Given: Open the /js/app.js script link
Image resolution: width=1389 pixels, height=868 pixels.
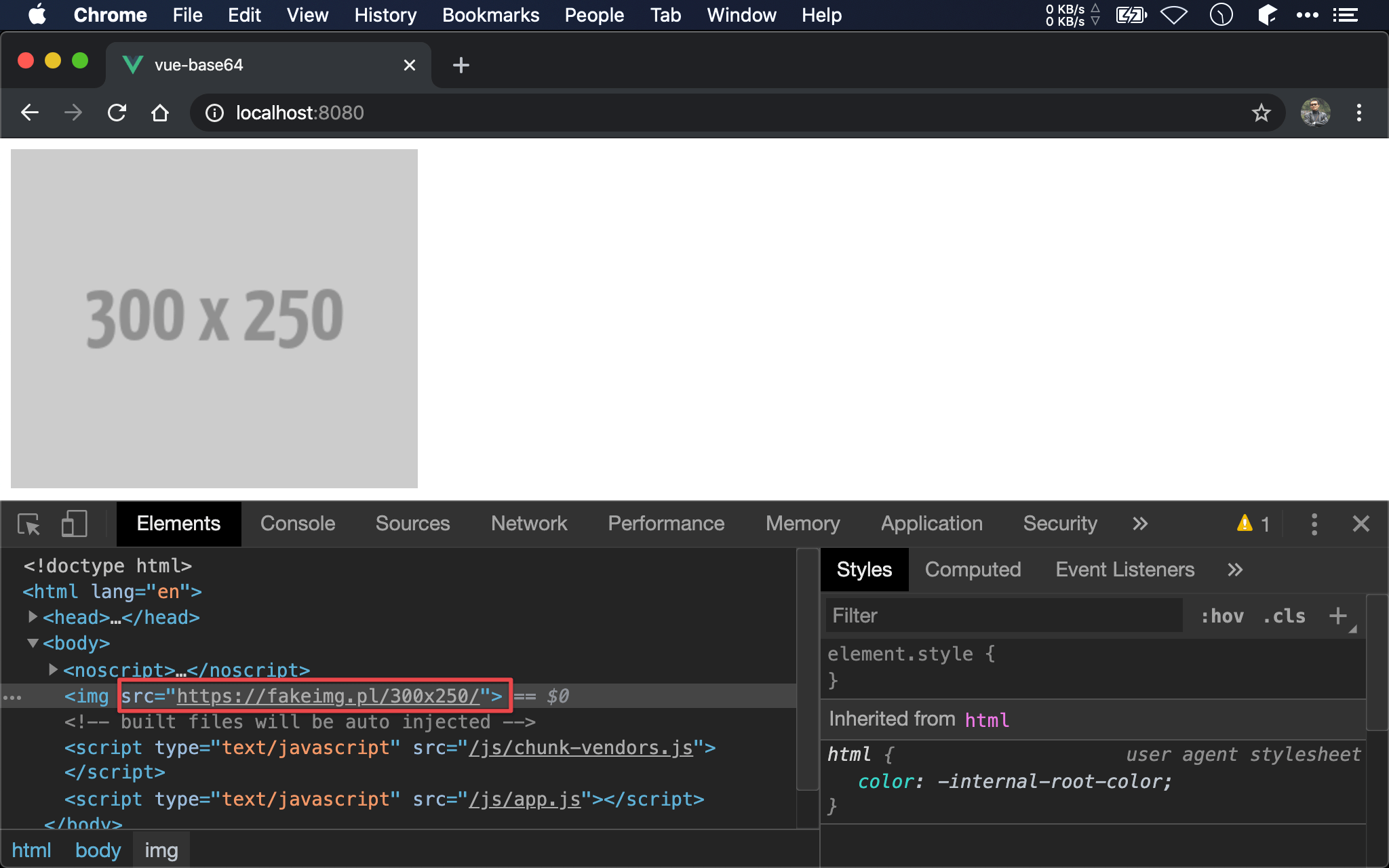Looking at the screenshot, I should pyautogui.click(x=525, y=799).
